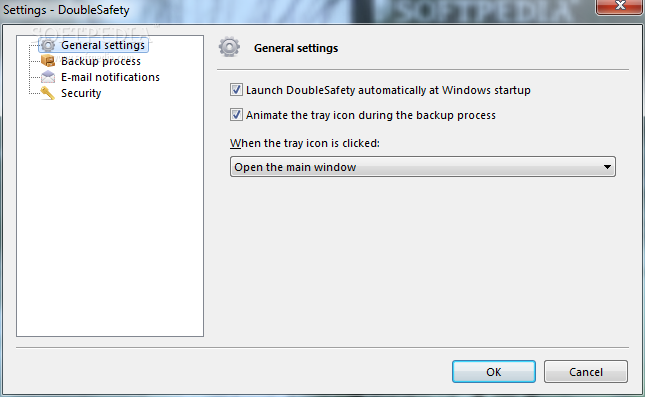Screen dimensions: 645x397
Task: Open E-mail notifications settings page
Action: [110, 77]
